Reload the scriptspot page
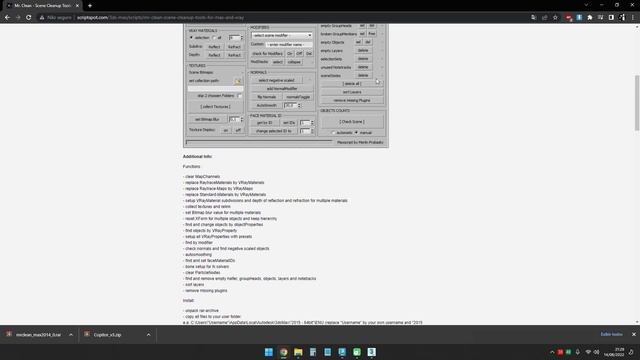 coord(29,18)
